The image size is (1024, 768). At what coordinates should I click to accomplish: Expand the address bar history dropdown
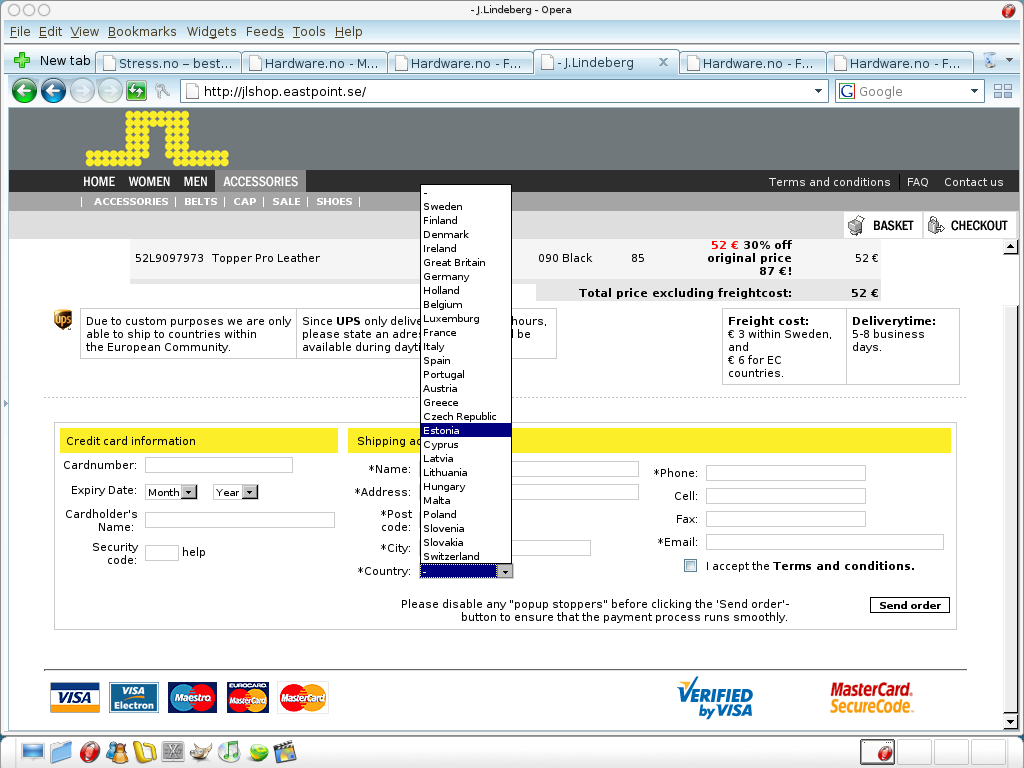pyautogui.click(x=818, y=91)
